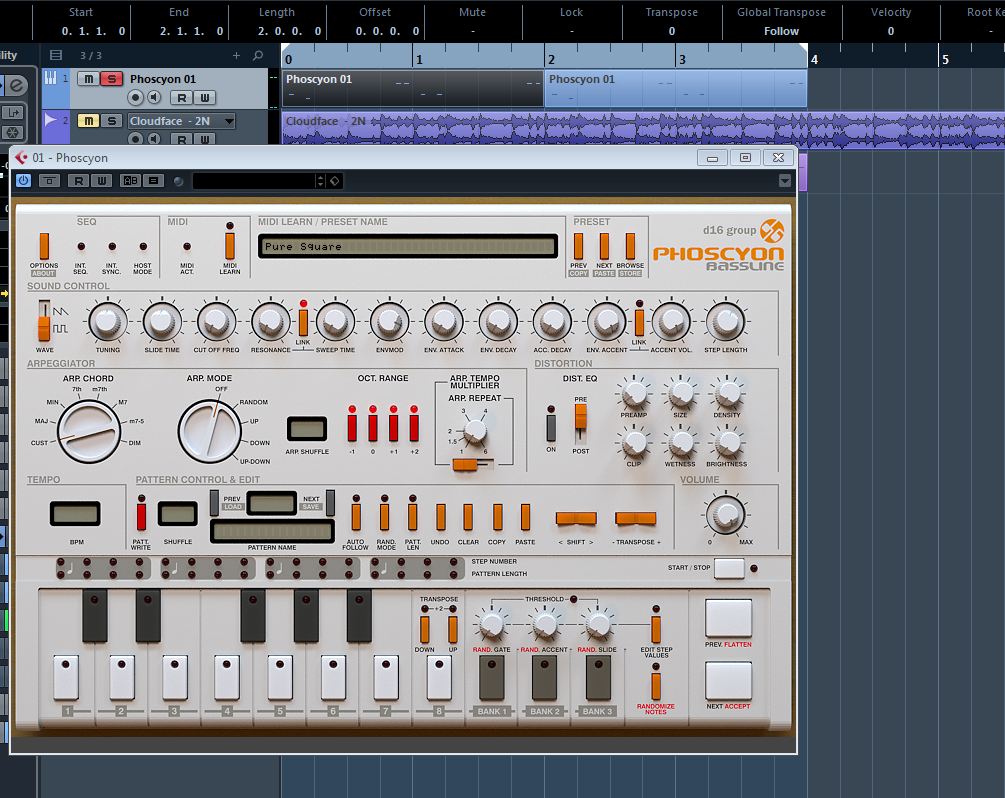Open the plugin window functions menu arrow
This screenshot has height=798, width=1005.
784,181
